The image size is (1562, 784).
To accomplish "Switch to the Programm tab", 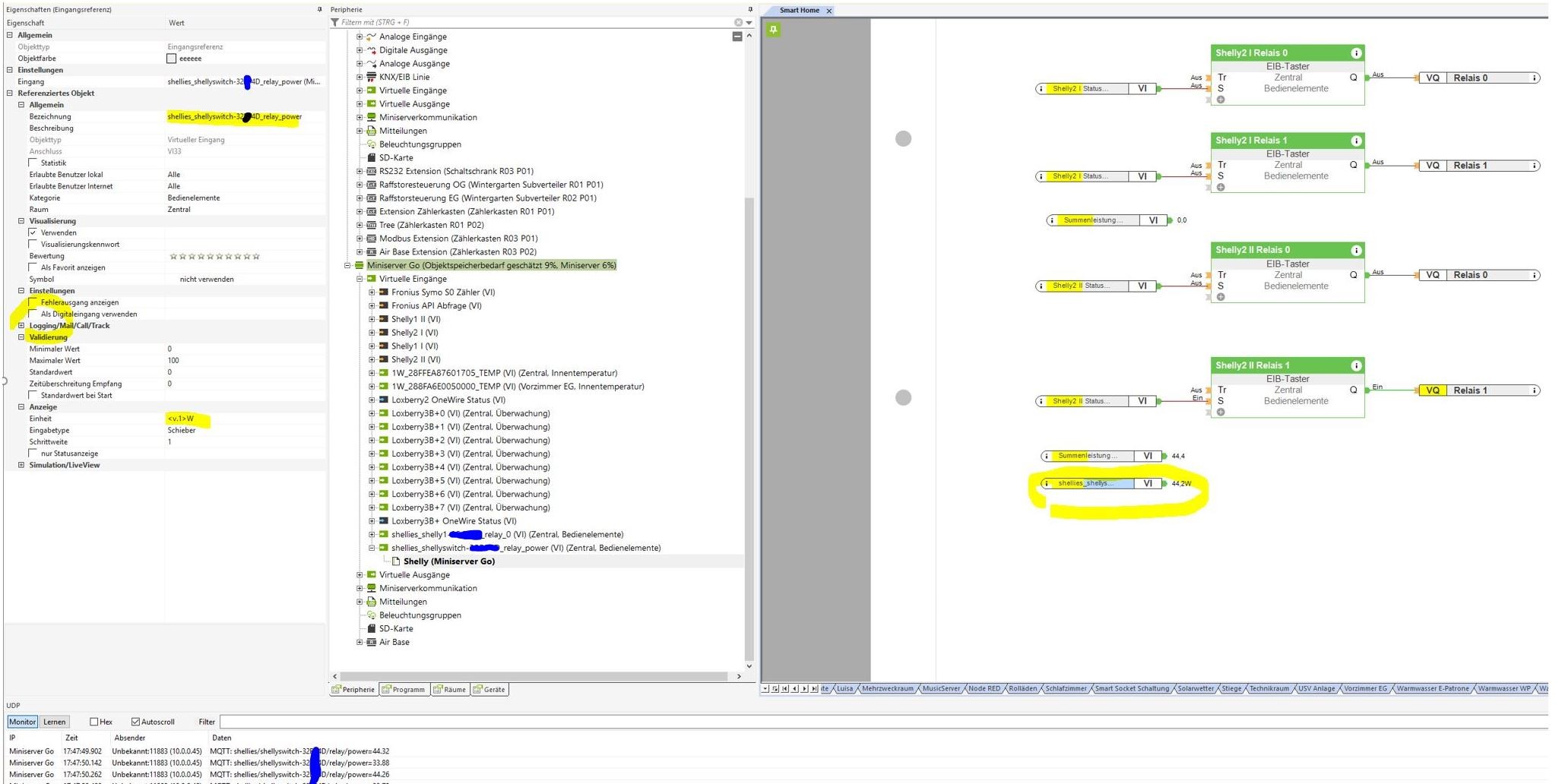I will [404, 690].
